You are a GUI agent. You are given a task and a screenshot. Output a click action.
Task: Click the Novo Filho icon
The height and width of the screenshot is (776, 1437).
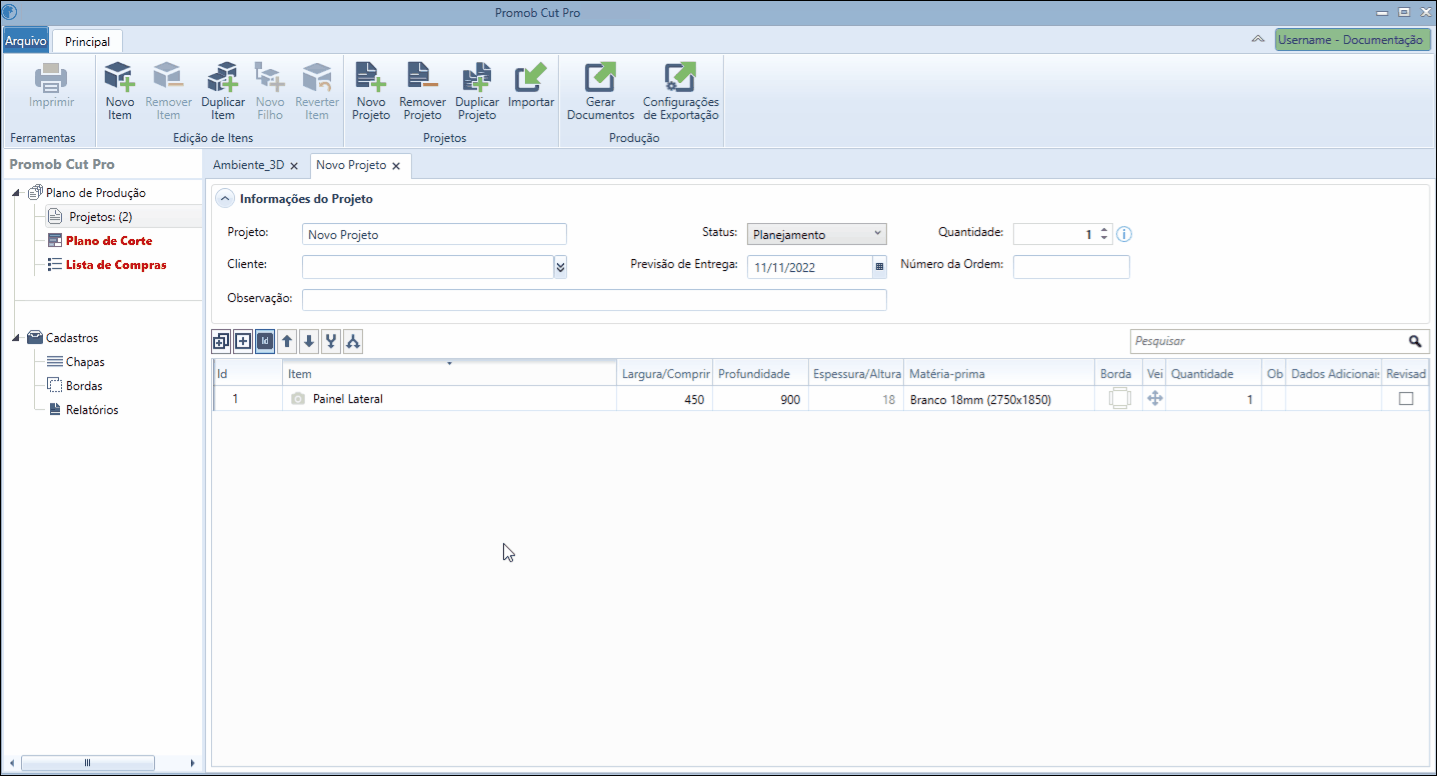point(270,78)
